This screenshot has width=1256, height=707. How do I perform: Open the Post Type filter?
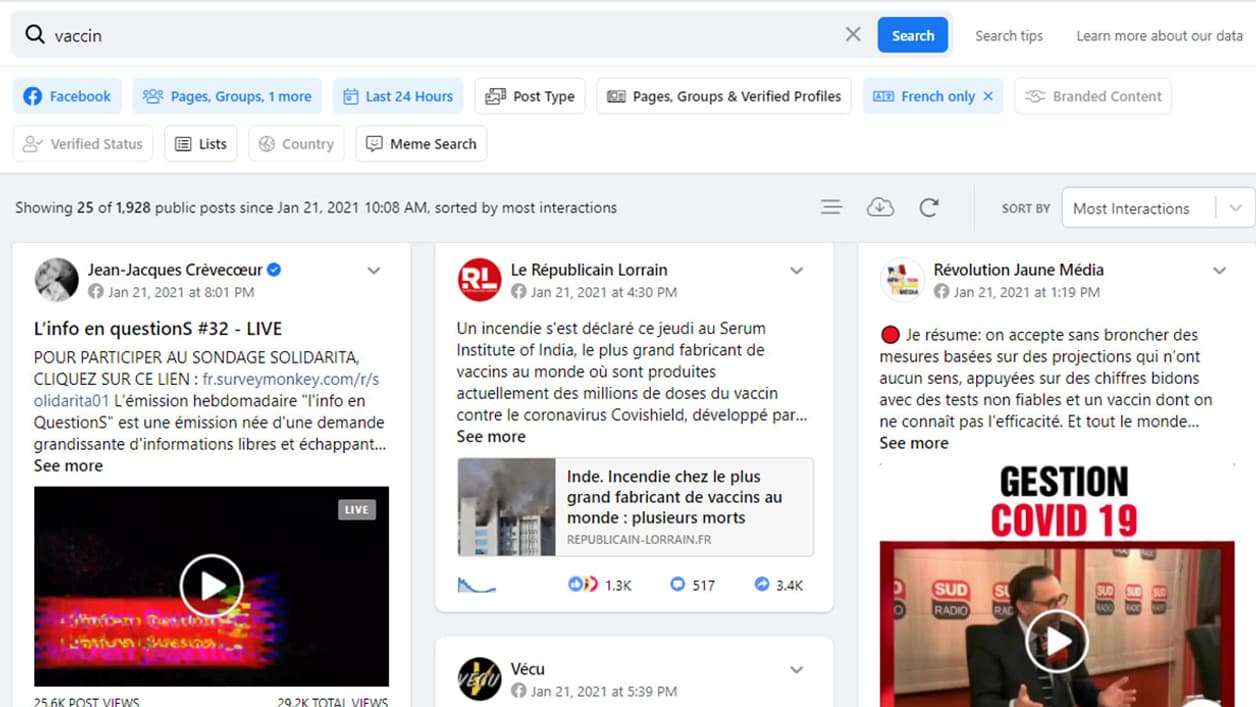pyautogui.click(x=530, y=96)
